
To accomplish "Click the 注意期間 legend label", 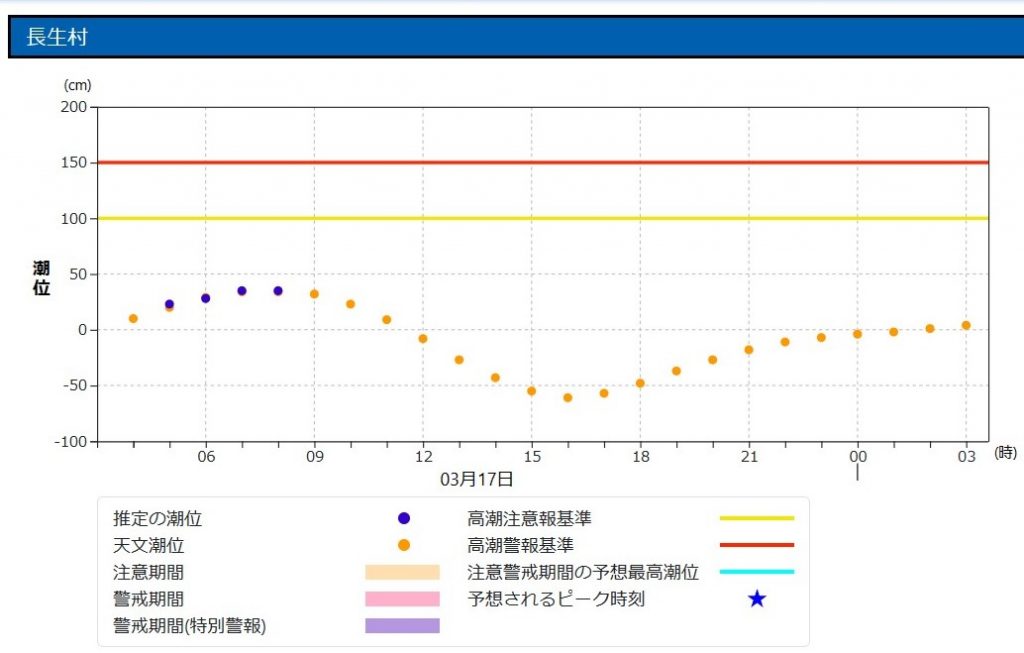I will [148, 572].
